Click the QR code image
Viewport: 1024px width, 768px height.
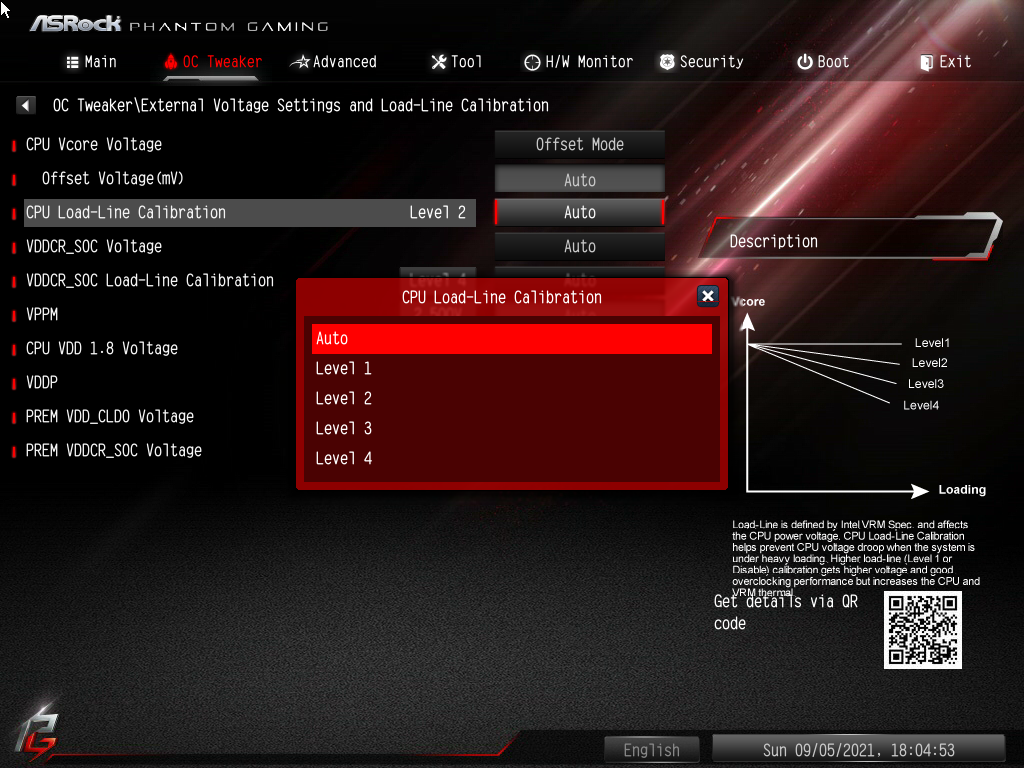coord(922,630)
